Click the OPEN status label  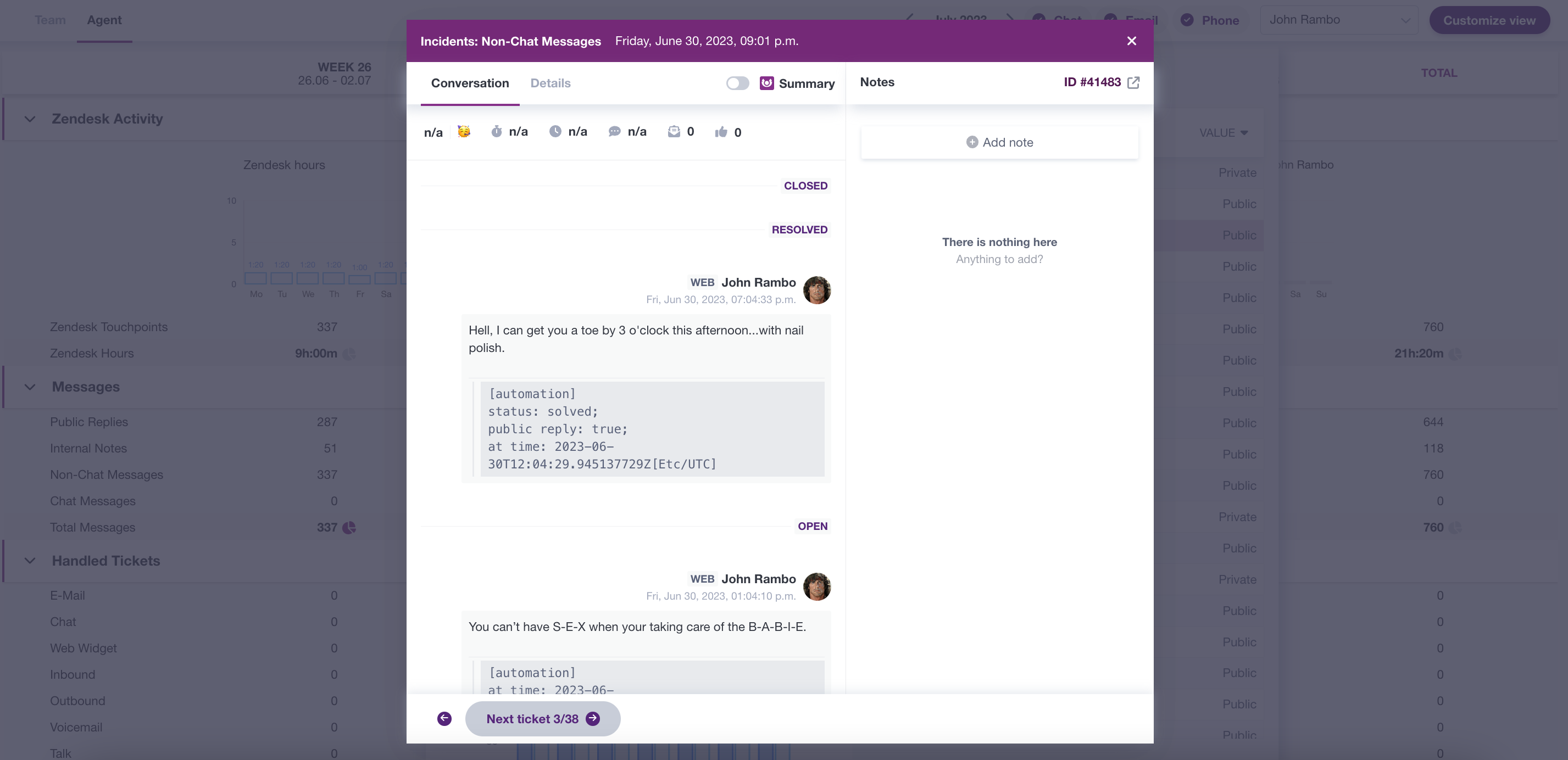pos(812,526)
